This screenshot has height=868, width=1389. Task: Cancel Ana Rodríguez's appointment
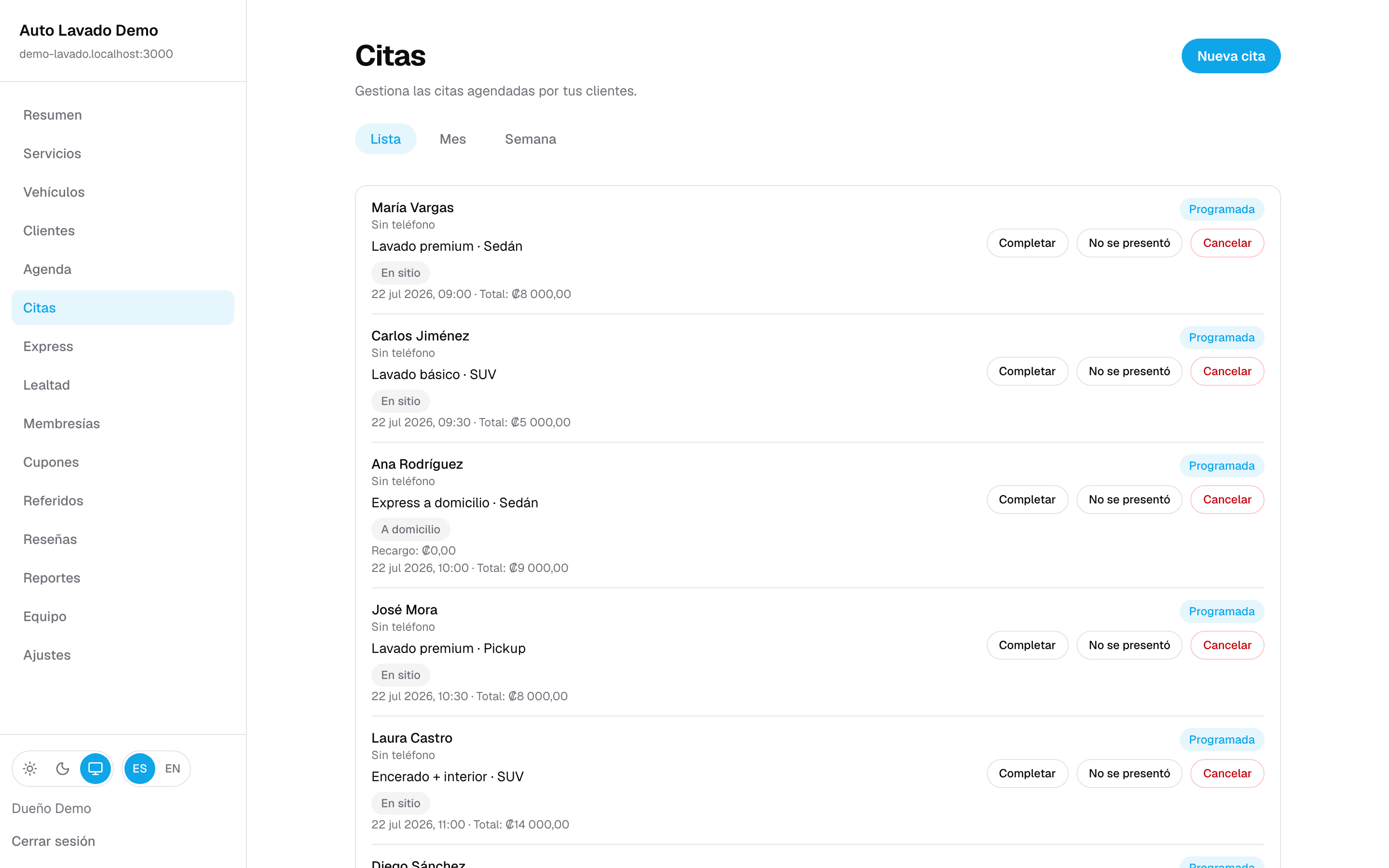click(1226, 500)
